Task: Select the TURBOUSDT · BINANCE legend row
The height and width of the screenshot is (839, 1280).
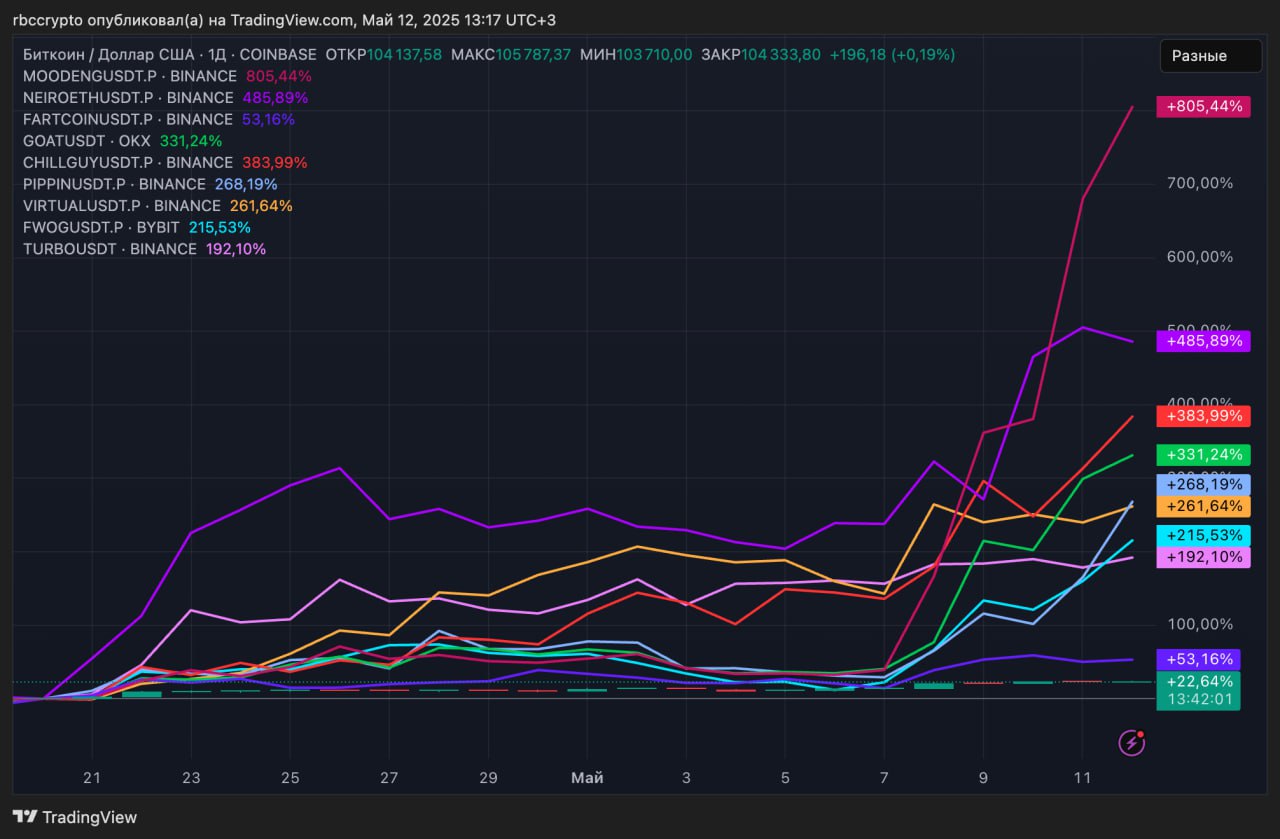Action: [144, 249]
